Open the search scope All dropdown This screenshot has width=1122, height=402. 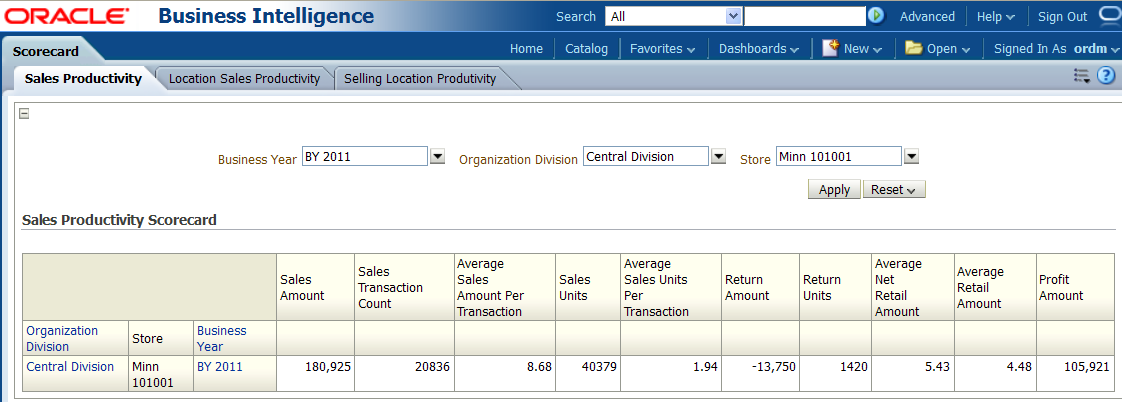point(733,16)
